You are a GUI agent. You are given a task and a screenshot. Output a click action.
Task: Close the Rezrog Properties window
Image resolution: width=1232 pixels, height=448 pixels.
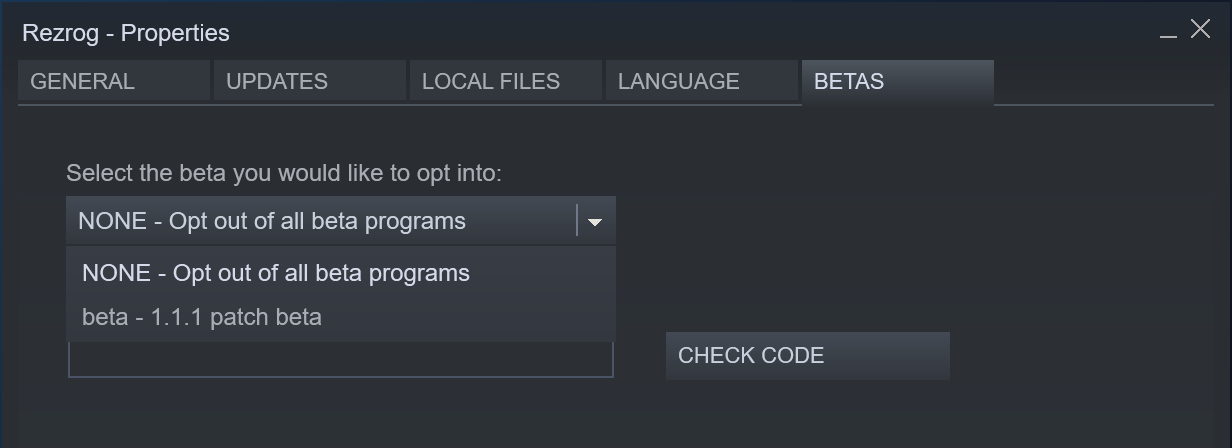pyautogui.click(x=1200, y=30)
